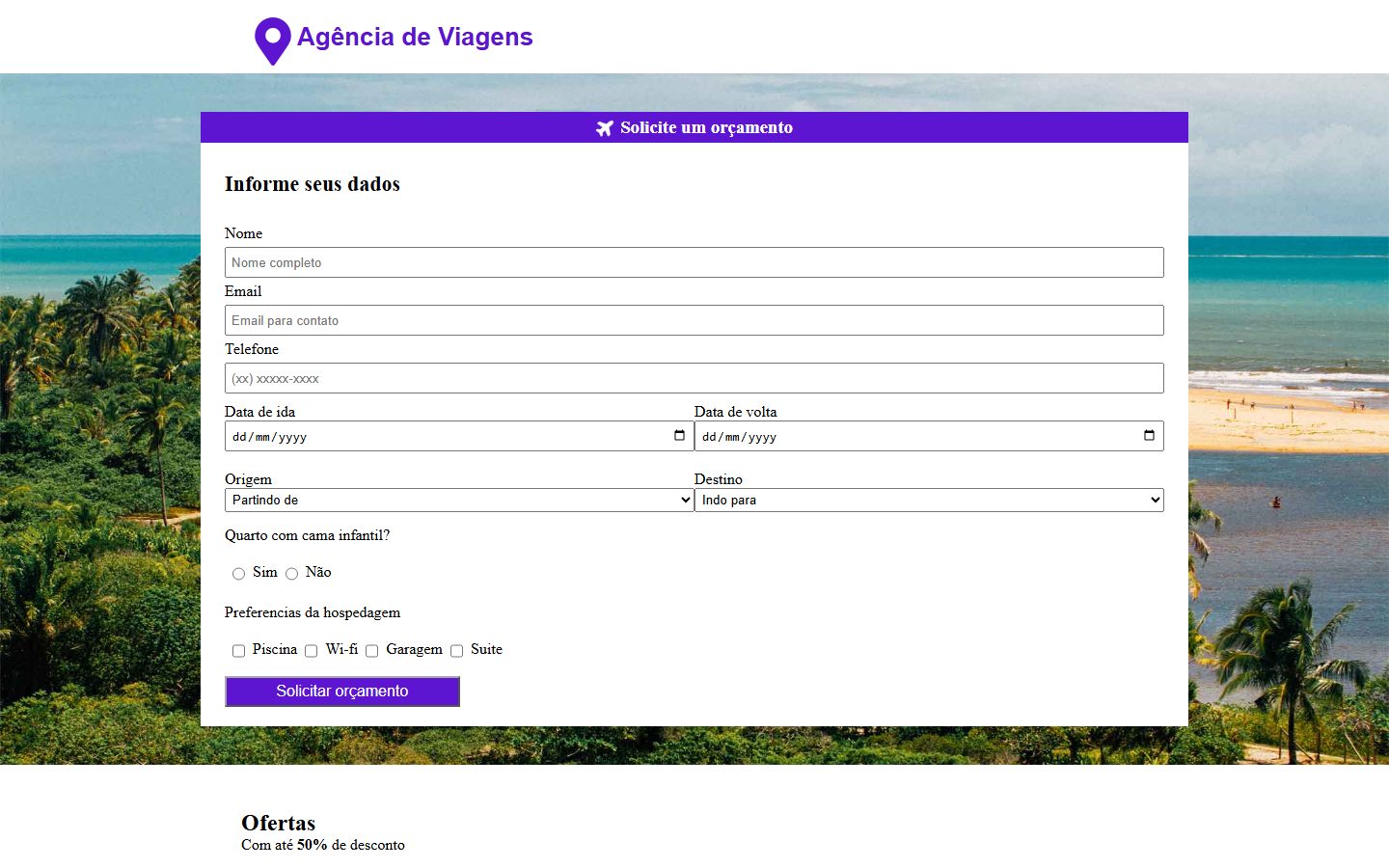
Task: Click the 'Com até 50% de desconto' text
Action: pos(323,845)
